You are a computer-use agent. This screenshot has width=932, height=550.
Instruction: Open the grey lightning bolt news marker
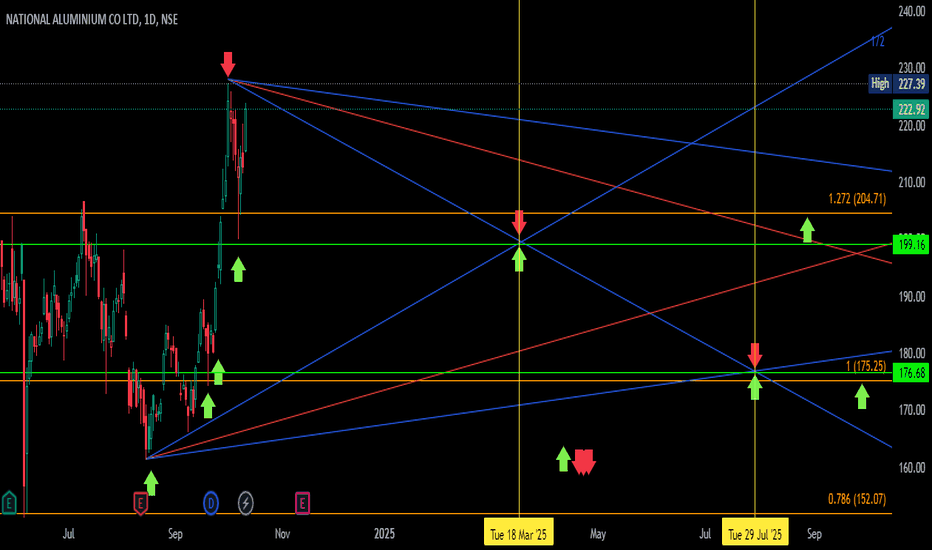(x=245, y=503)
